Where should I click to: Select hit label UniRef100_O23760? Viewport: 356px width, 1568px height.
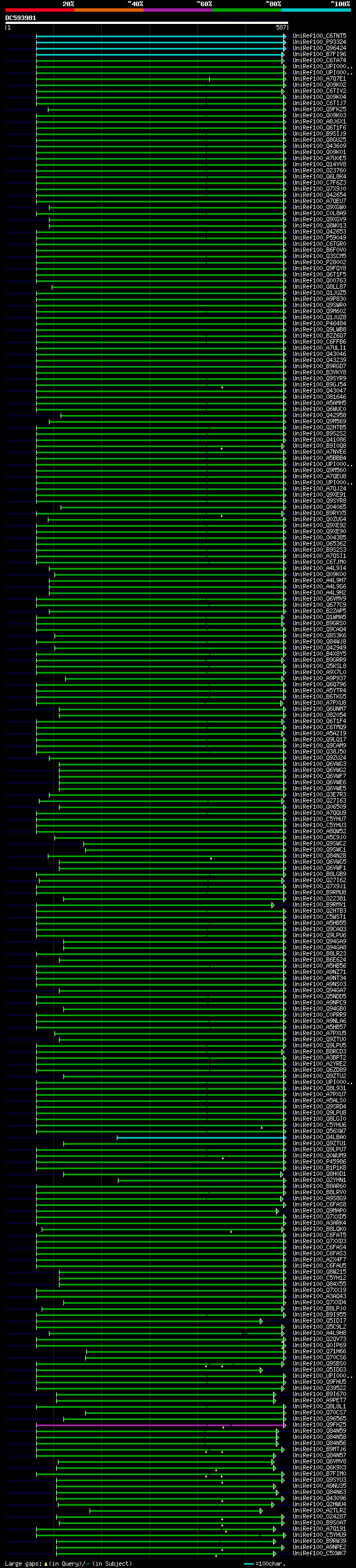click(319, 170)
